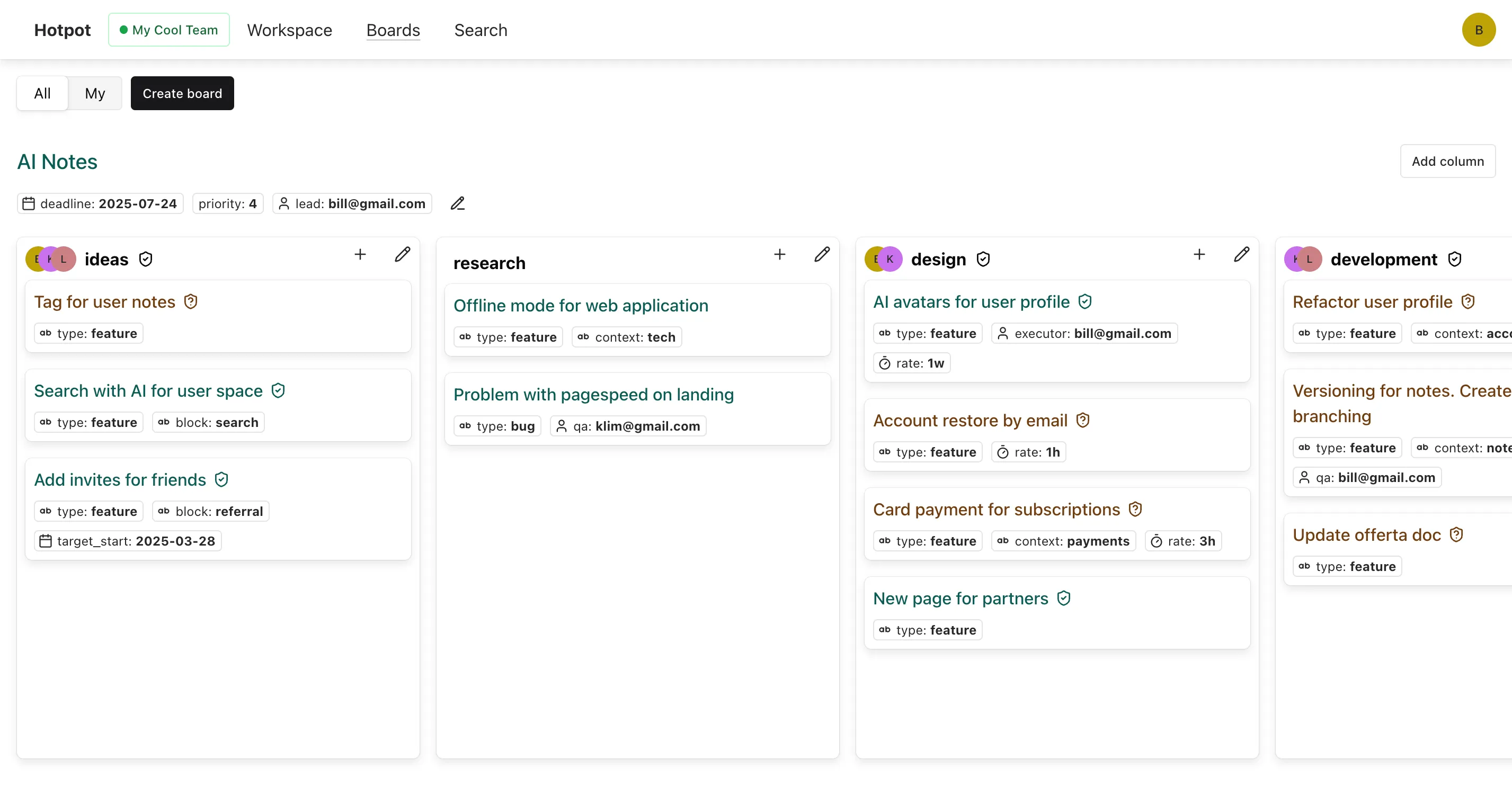Image resolution: width=1512 pixels, height=803 pixels.
Task: Click plus icon in design column
Action: [x=1199, y=254]
